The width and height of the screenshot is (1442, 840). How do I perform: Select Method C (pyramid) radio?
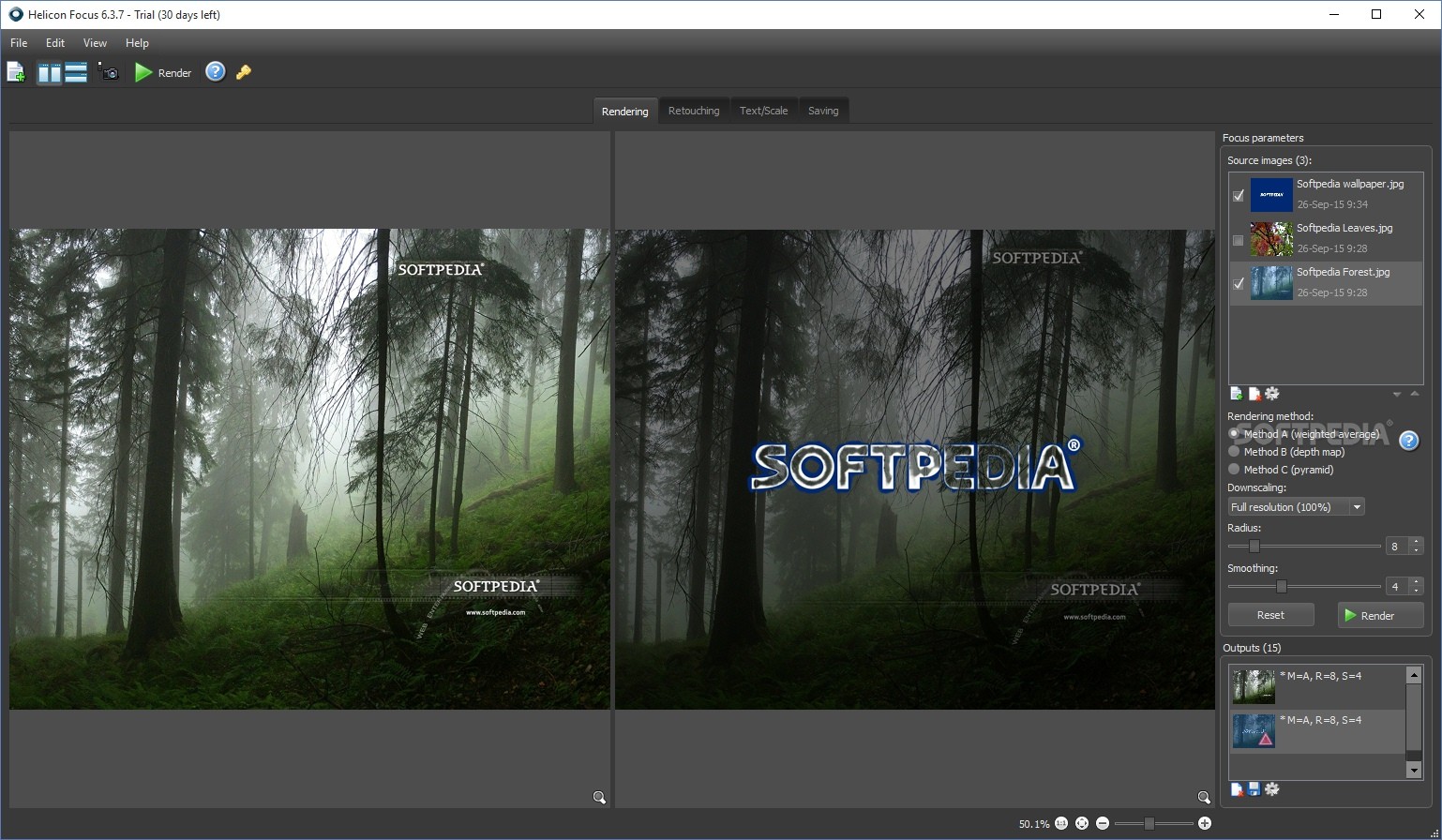pyautogui.click(x=1235, y=470)
